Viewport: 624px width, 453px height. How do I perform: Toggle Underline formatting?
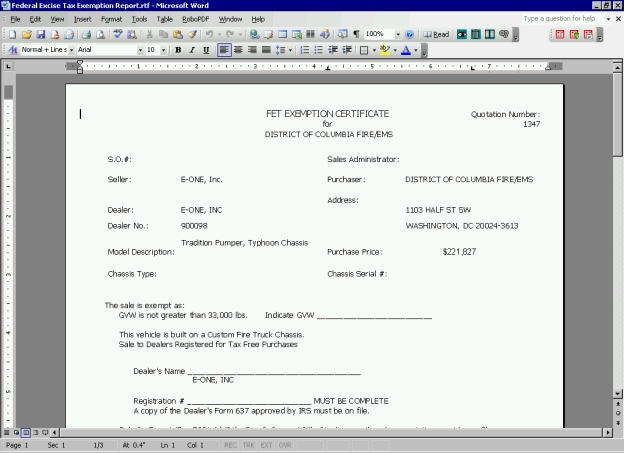click(206, 50)
